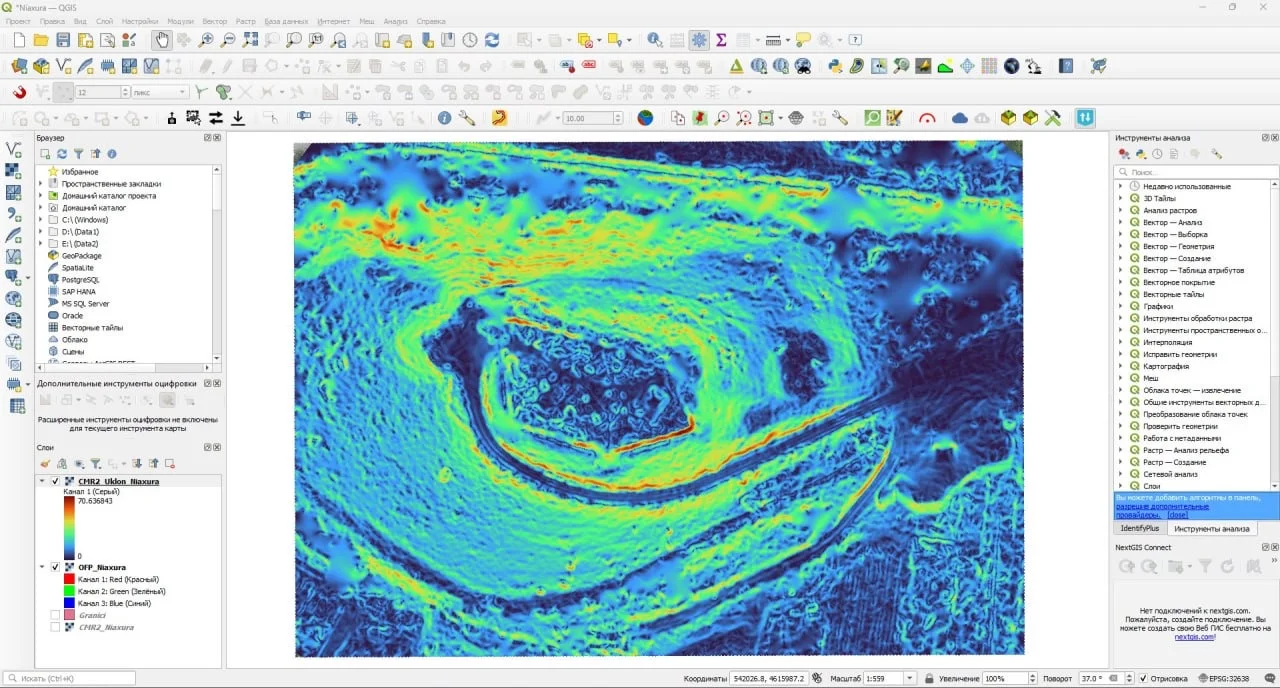Click the Refresh map canvas icon
Image resolution: width=1280 pixels, height=688 pixels.
(490, 40)
